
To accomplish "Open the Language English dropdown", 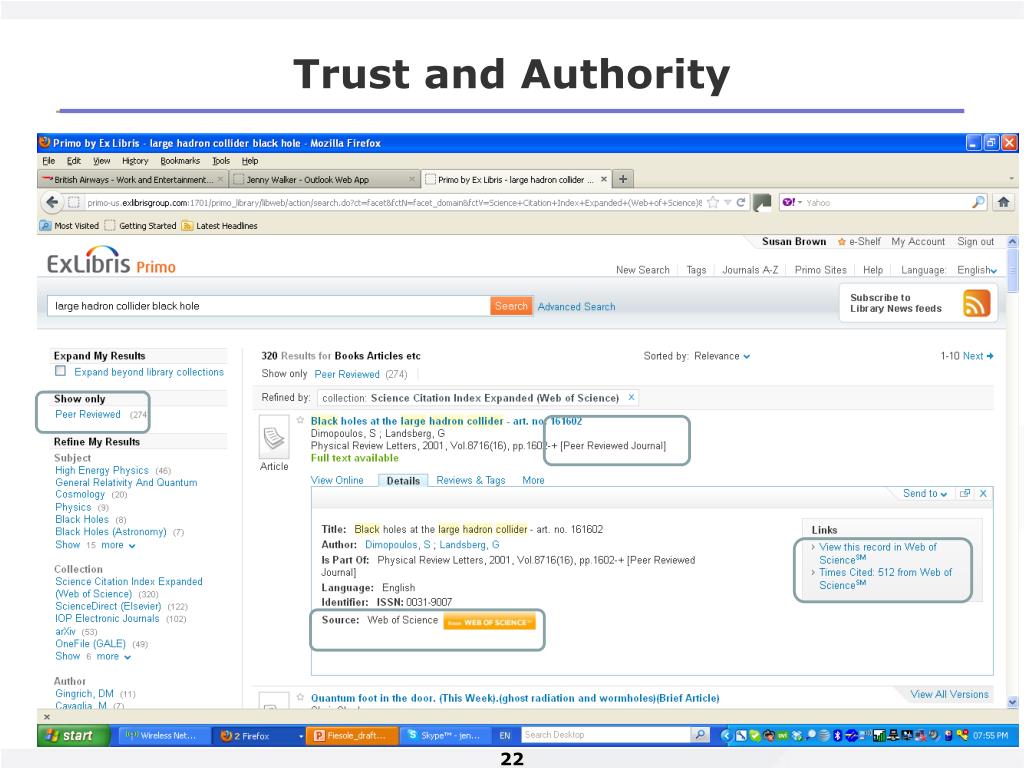I will coord(977,270).
